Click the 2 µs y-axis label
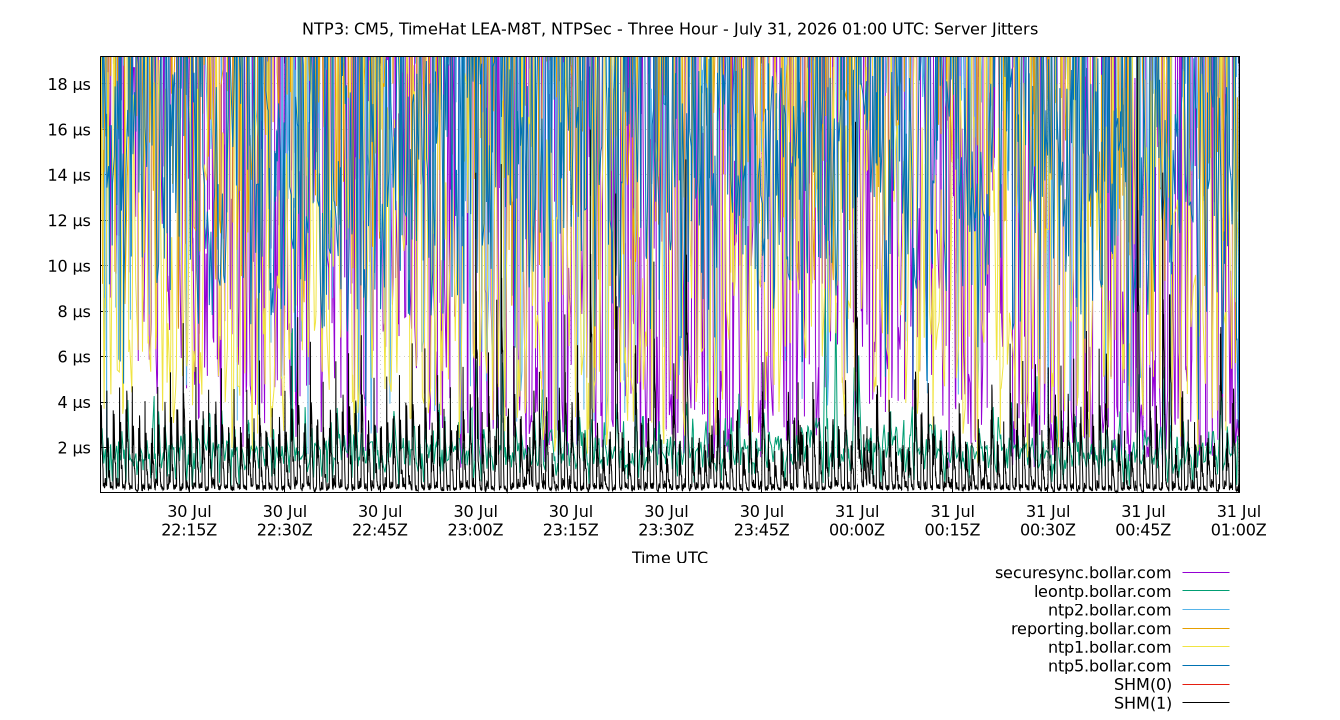Viewport: 1340px width, 720px height. (x=74, y=448)
